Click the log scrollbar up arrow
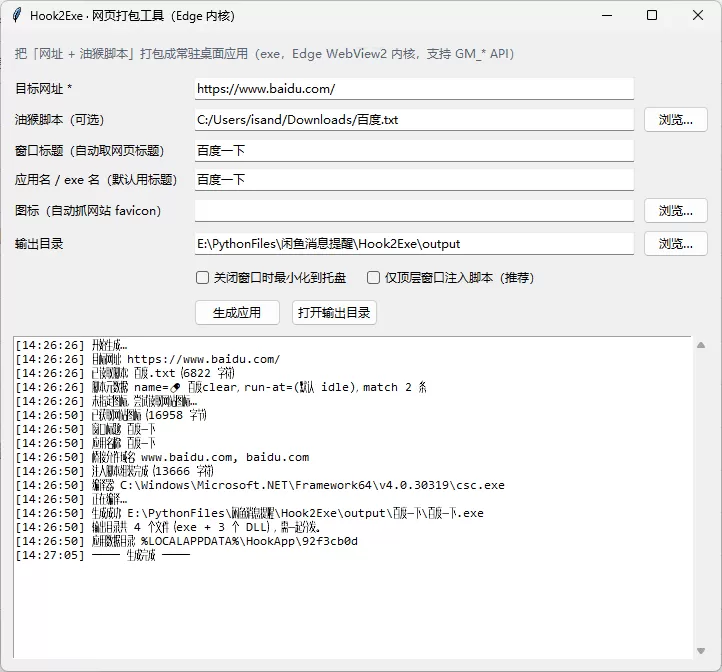Viewport: 722px width, 672px height. (x=701, y=345)
